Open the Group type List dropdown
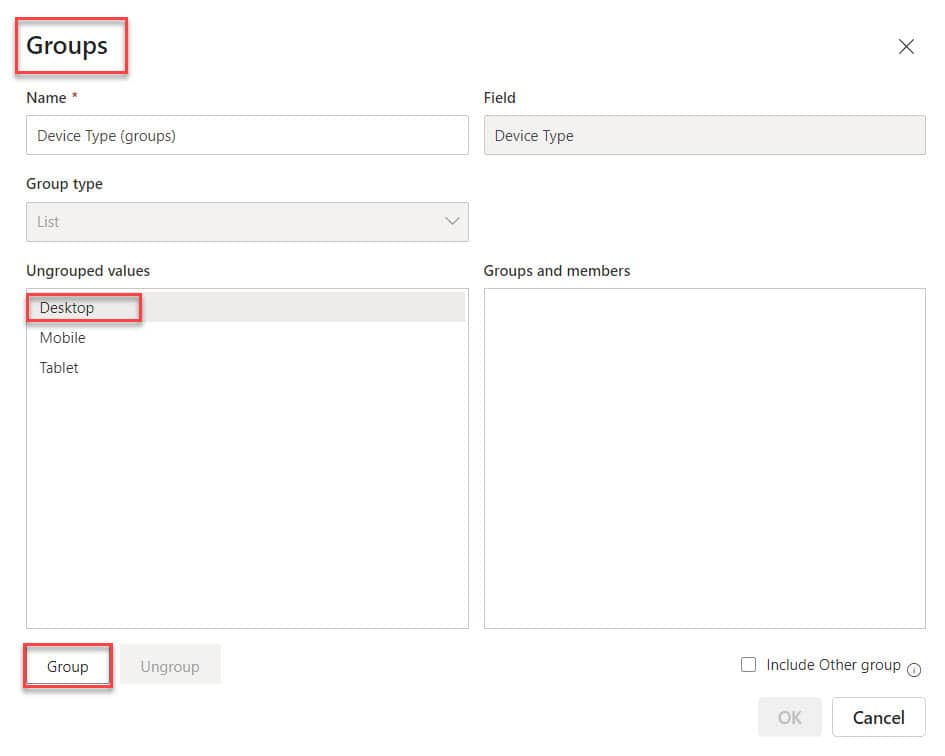This screenshot has height=756, width=945. click(247, 222)
